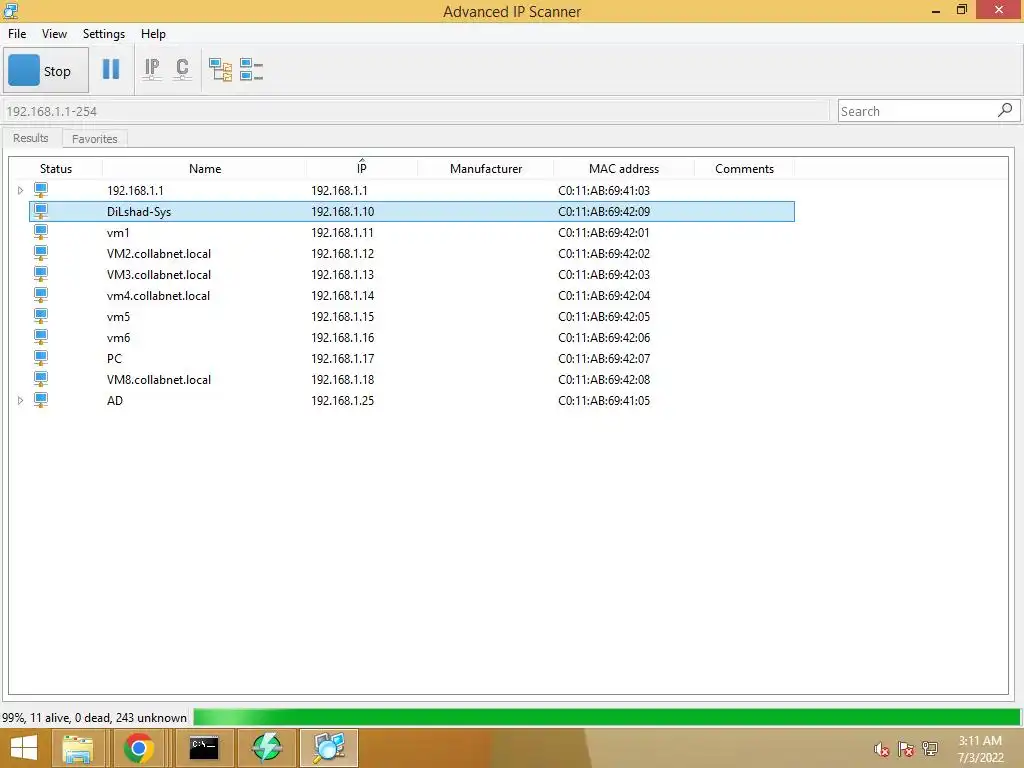Click the computer icon for vm6
The image size is (1024, 768).
coord(40,338)
